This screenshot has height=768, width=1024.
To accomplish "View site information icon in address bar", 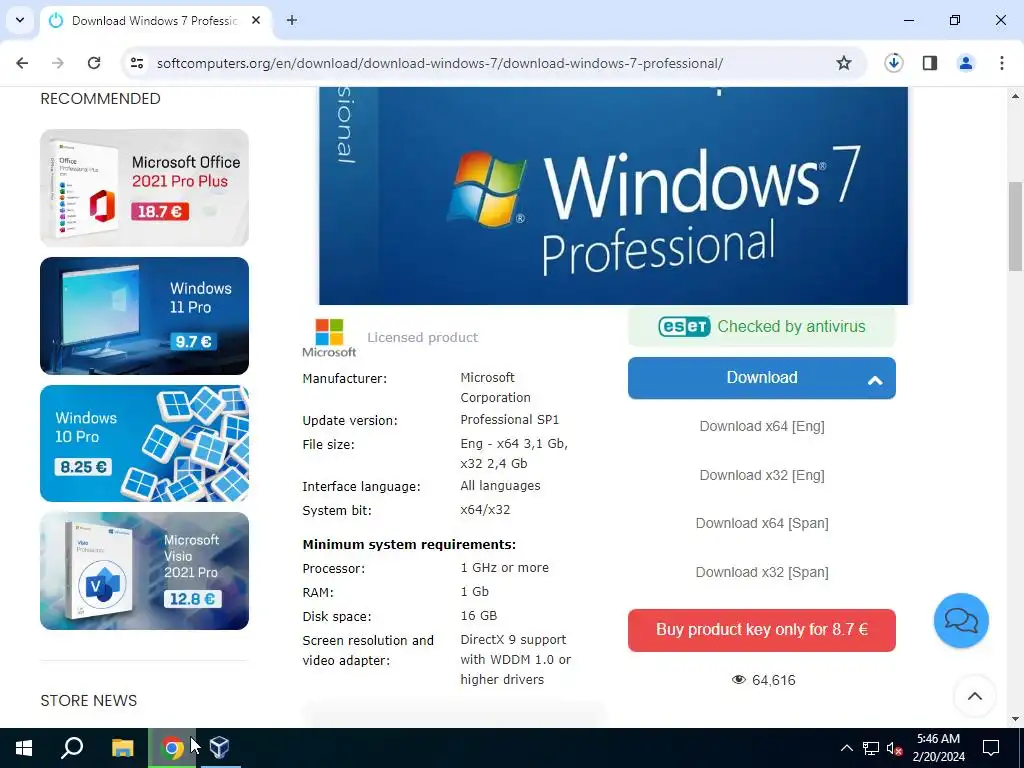I will [x=137, y=63].
